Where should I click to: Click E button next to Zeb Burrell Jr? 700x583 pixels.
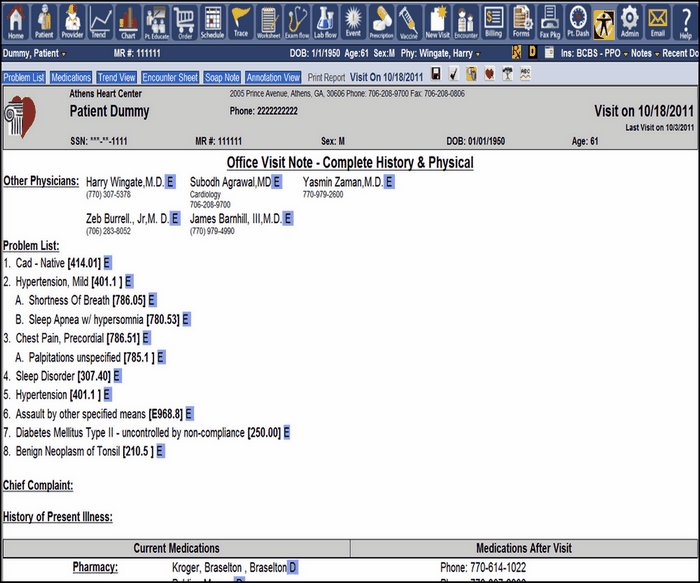(x=175, y=218)
